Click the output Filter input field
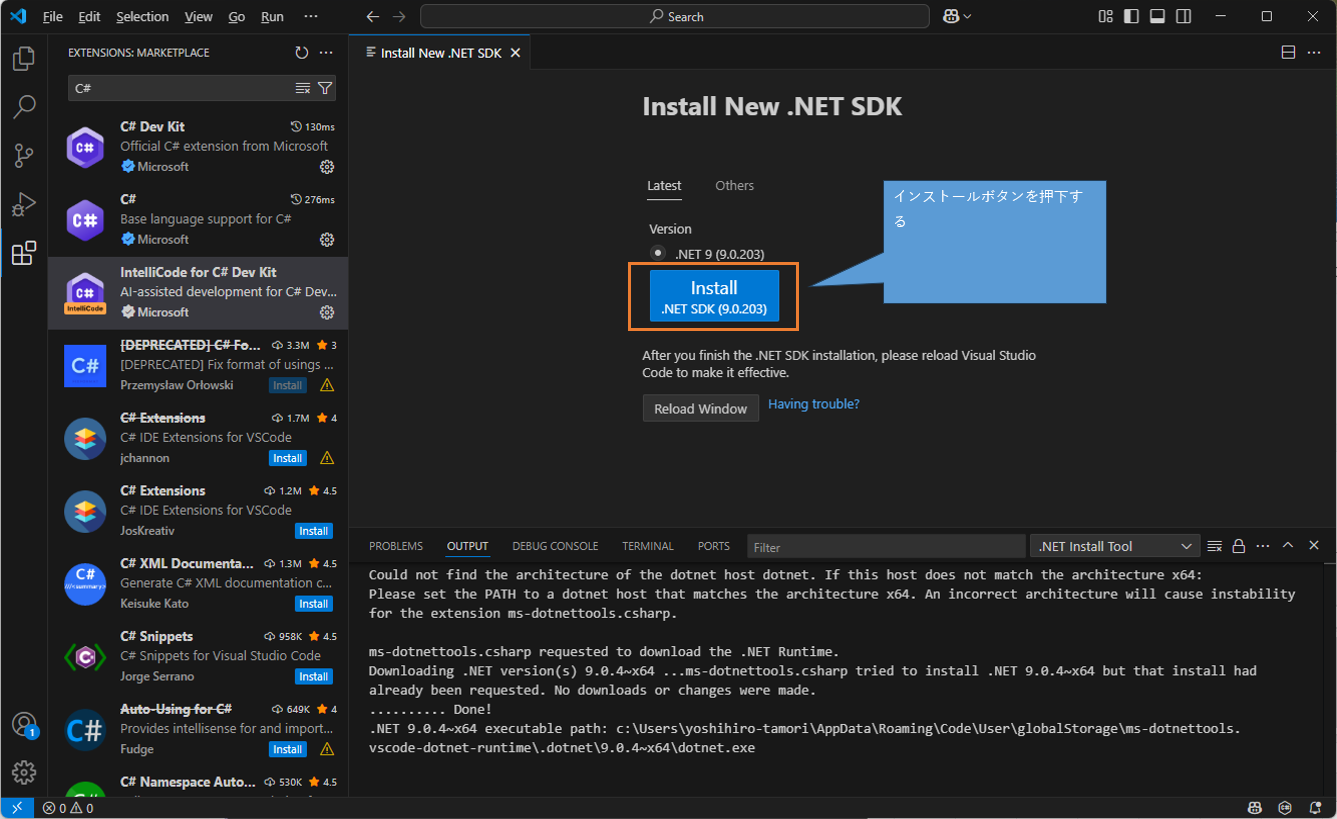The height and width of the screenshot is (819, 1337). click(x=885, y=547)
